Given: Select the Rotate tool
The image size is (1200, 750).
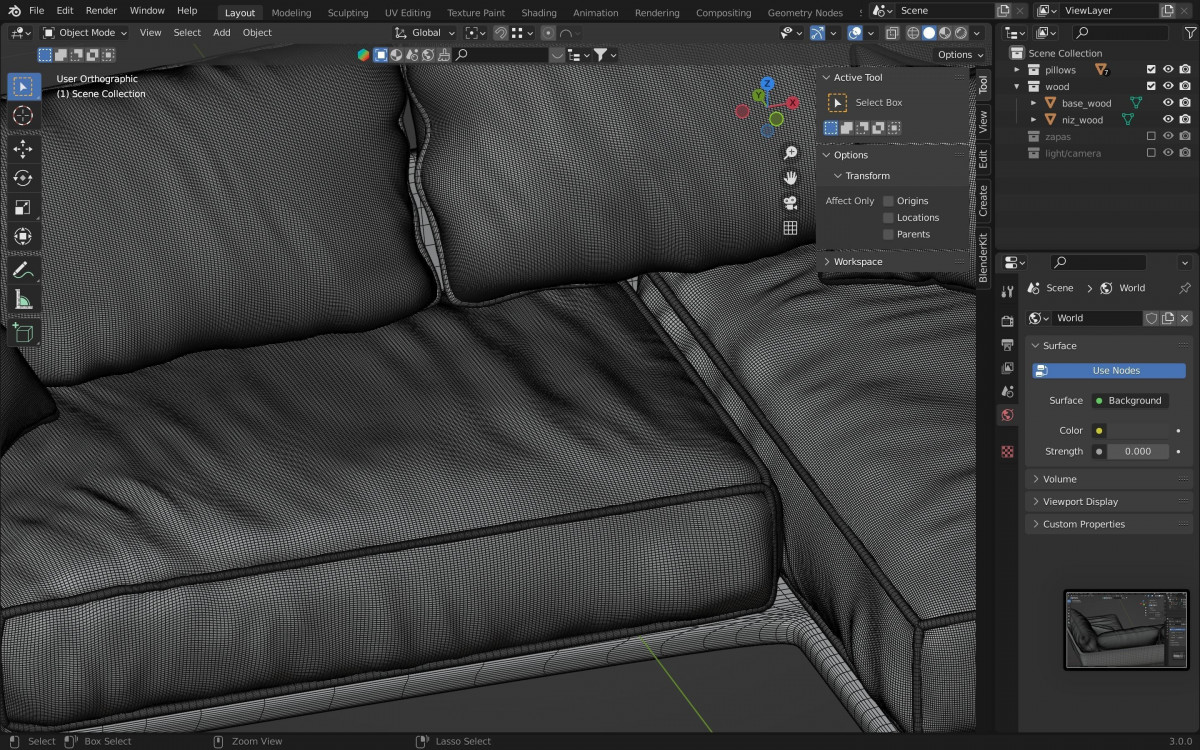Looking at the screenshot, I should [23, 178].
